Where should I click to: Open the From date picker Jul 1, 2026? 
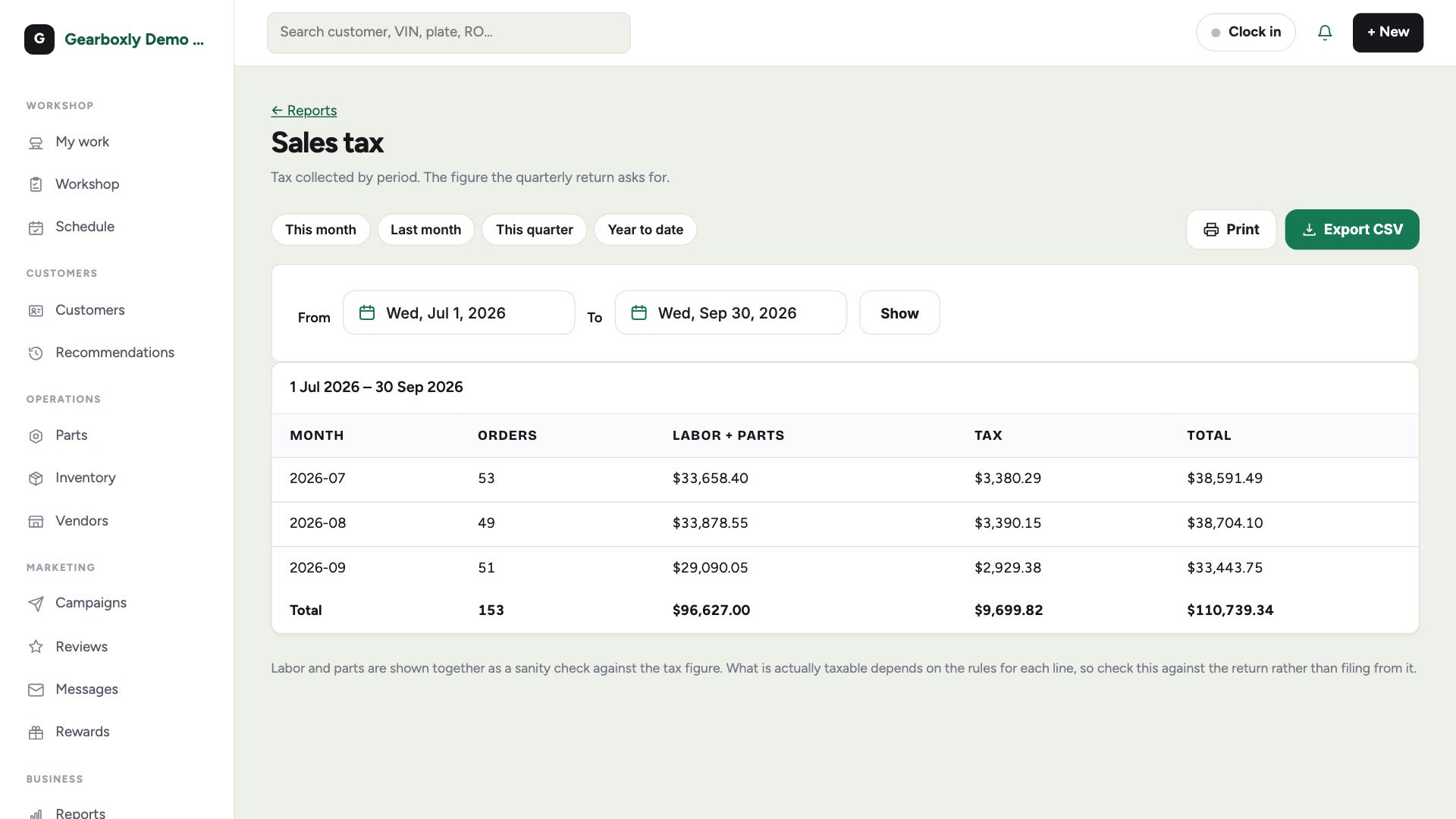click(x=459, y=312)
